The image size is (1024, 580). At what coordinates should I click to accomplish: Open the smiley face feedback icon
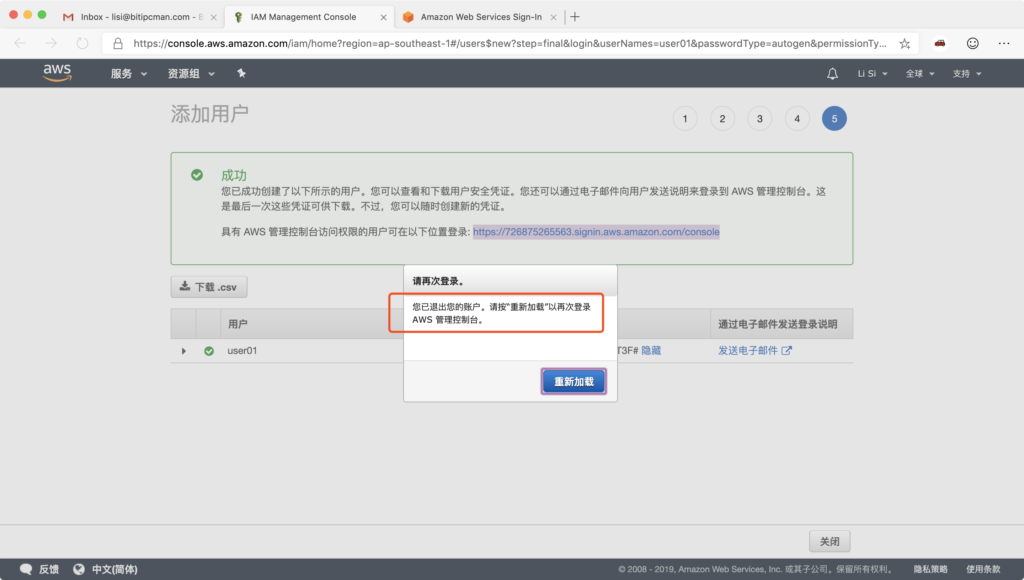point(972,43)
